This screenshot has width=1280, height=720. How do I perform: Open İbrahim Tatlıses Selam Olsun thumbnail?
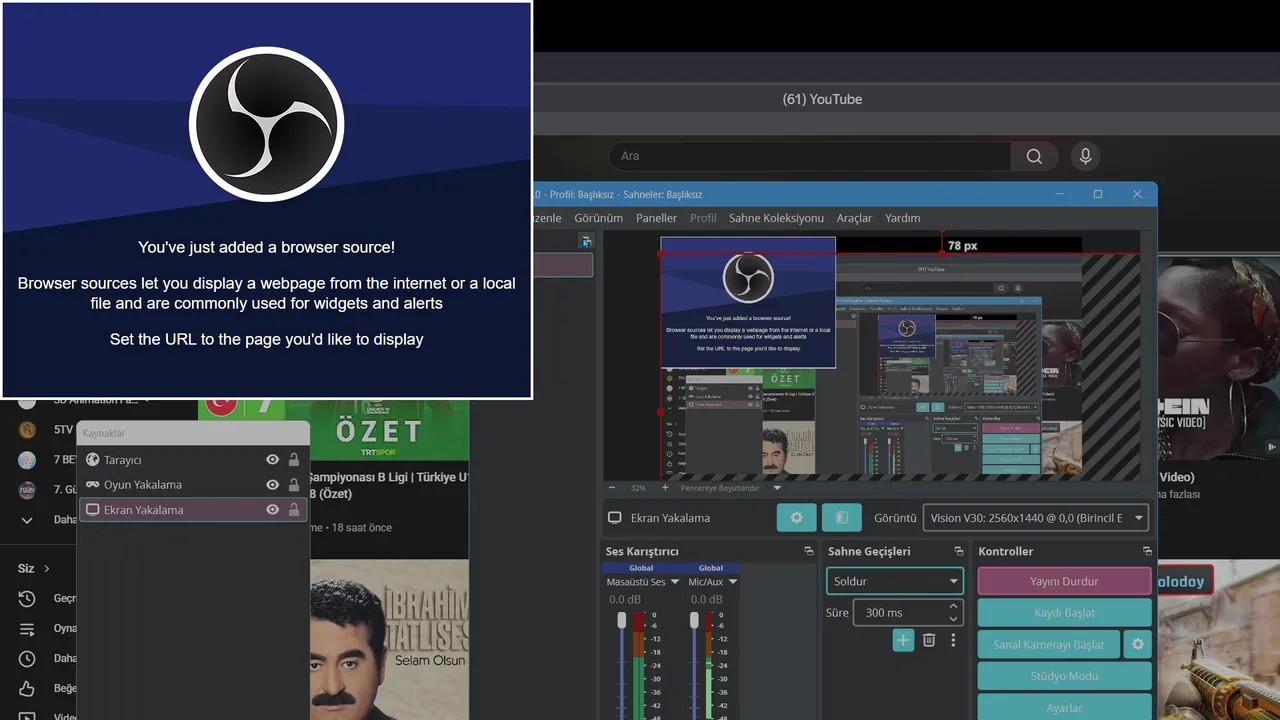(x=390, y=639)
